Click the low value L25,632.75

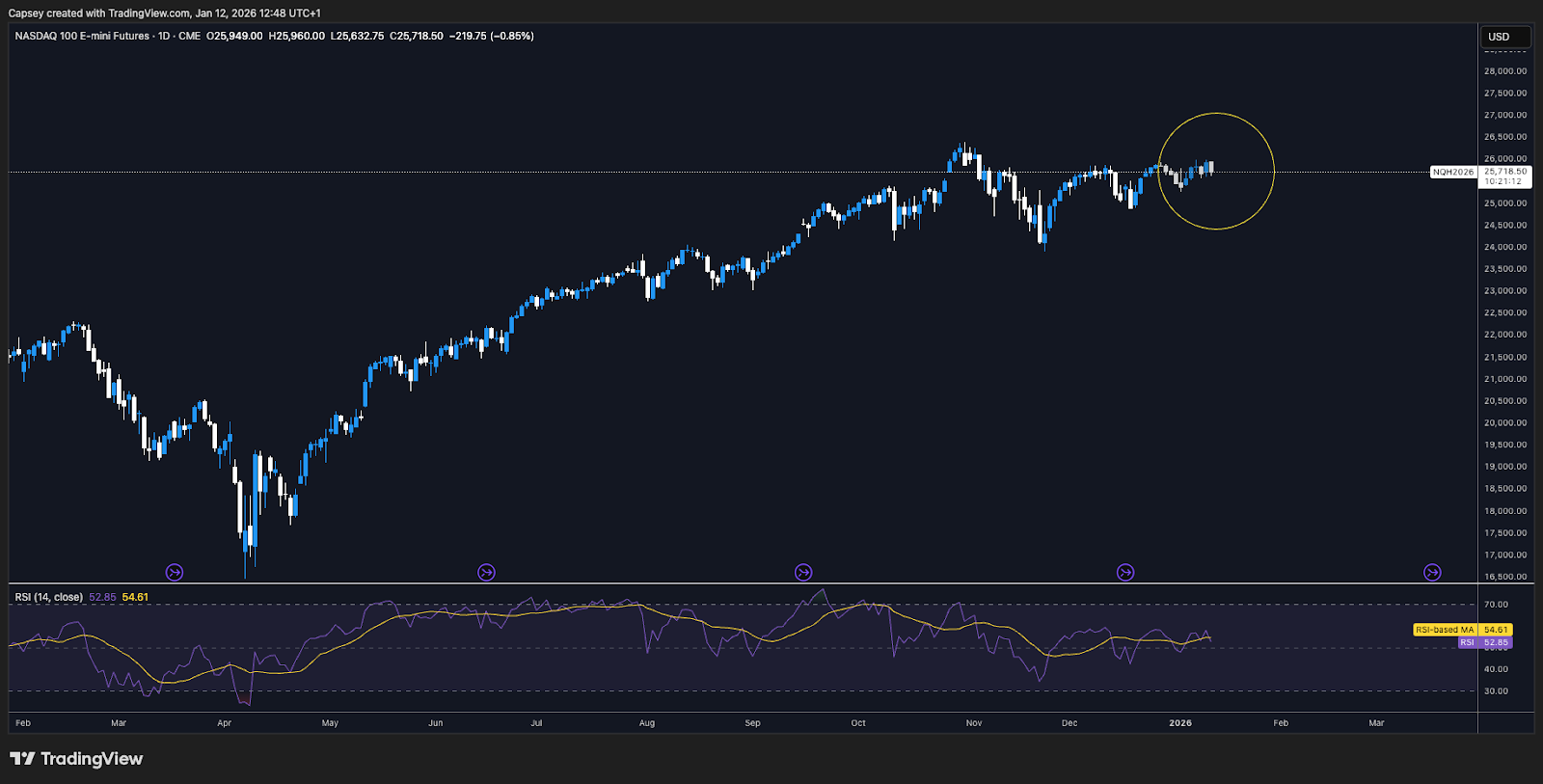click(357, 36)
